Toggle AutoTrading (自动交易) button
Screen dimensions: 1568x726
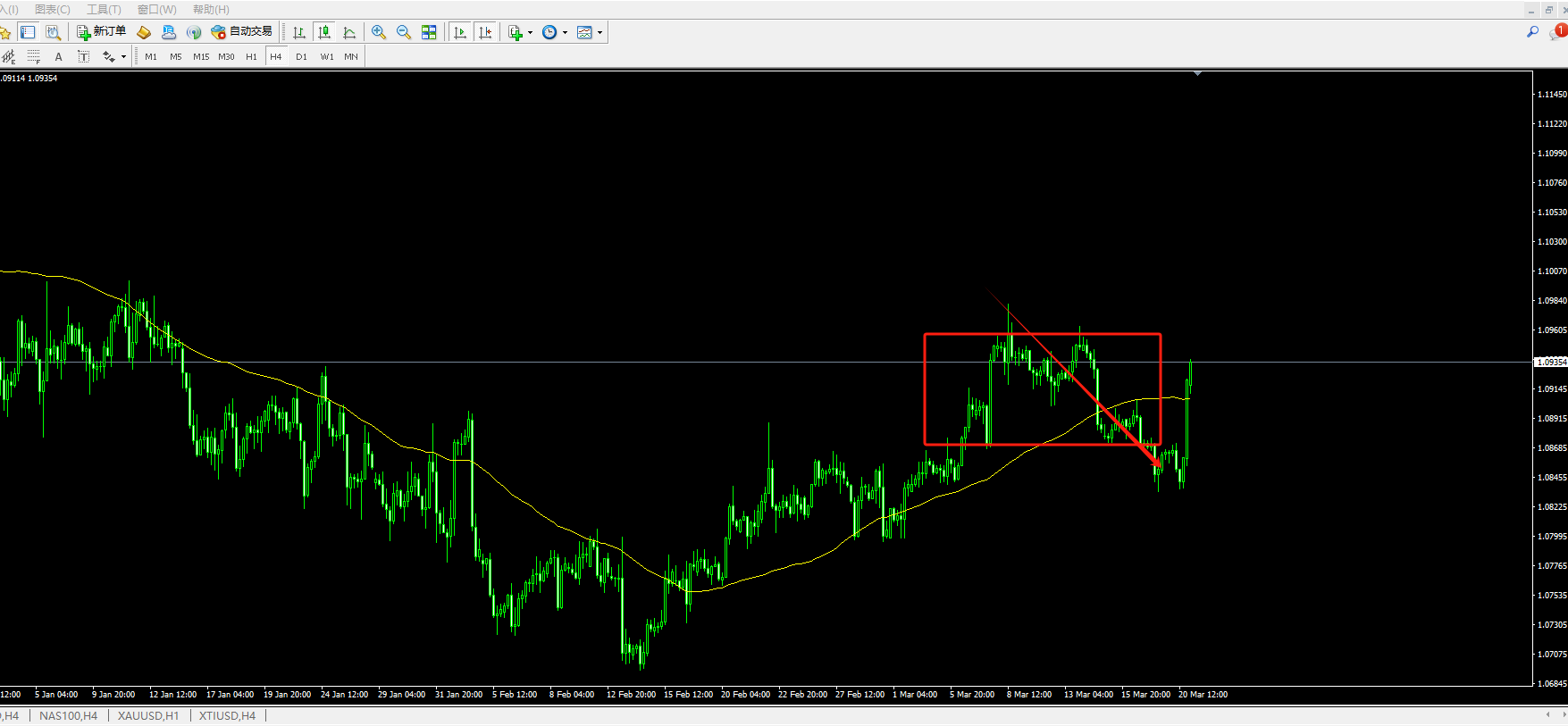click(x=241, y=32)
